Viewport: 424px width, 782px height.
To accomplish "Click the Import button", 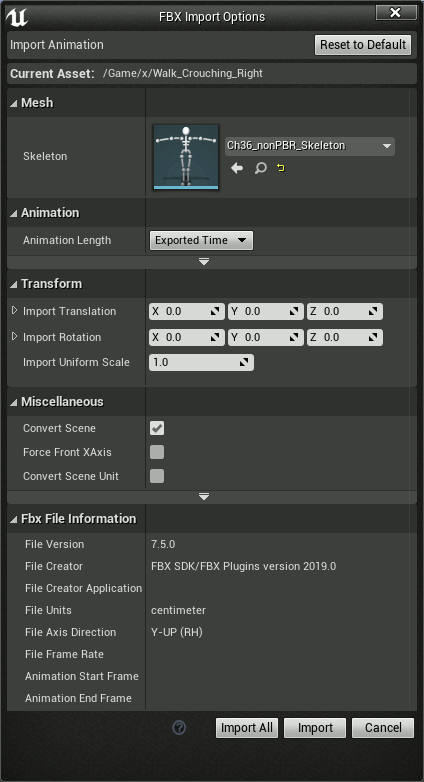I will coord(315,728).
